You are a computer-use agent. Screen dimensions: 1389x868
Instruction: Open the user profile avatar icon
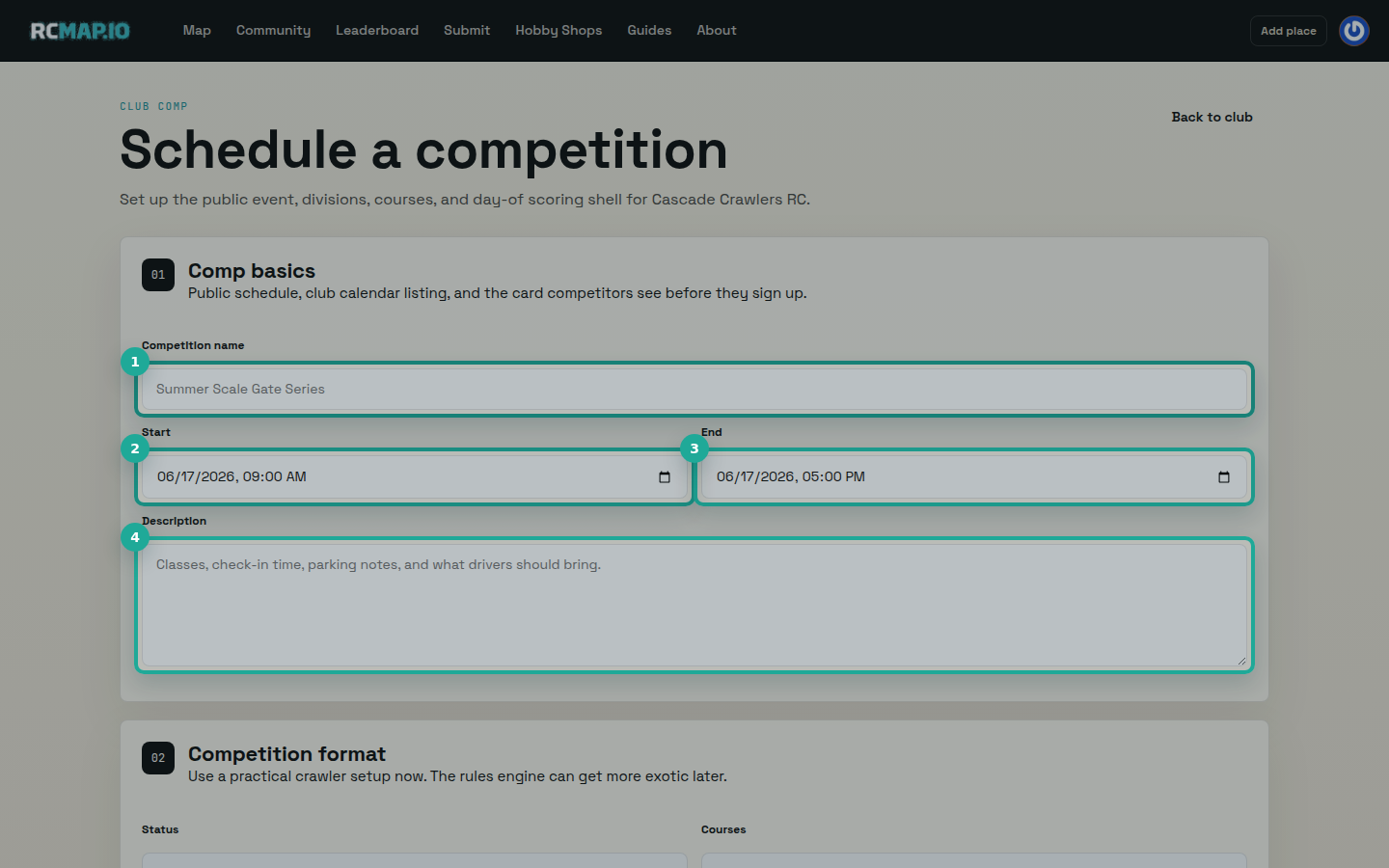(1353, 31)
